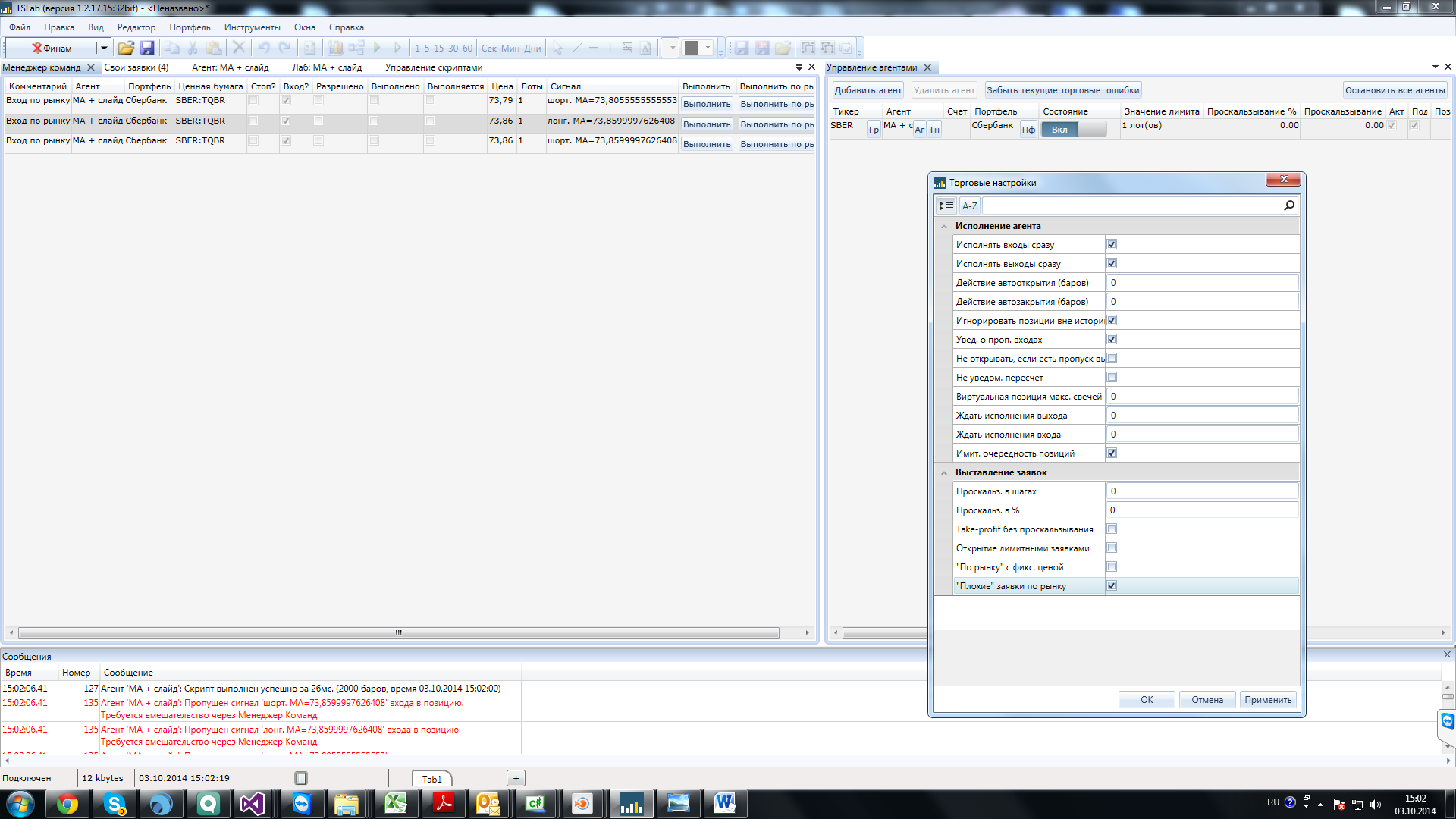Toggle the 'Вкл' agent state switch

click(x=1073, y=130)
